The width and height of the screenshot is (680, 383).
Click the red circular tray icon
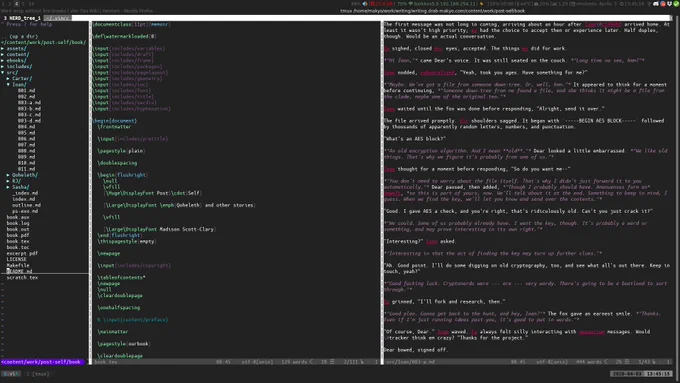[x=663, y=4]
